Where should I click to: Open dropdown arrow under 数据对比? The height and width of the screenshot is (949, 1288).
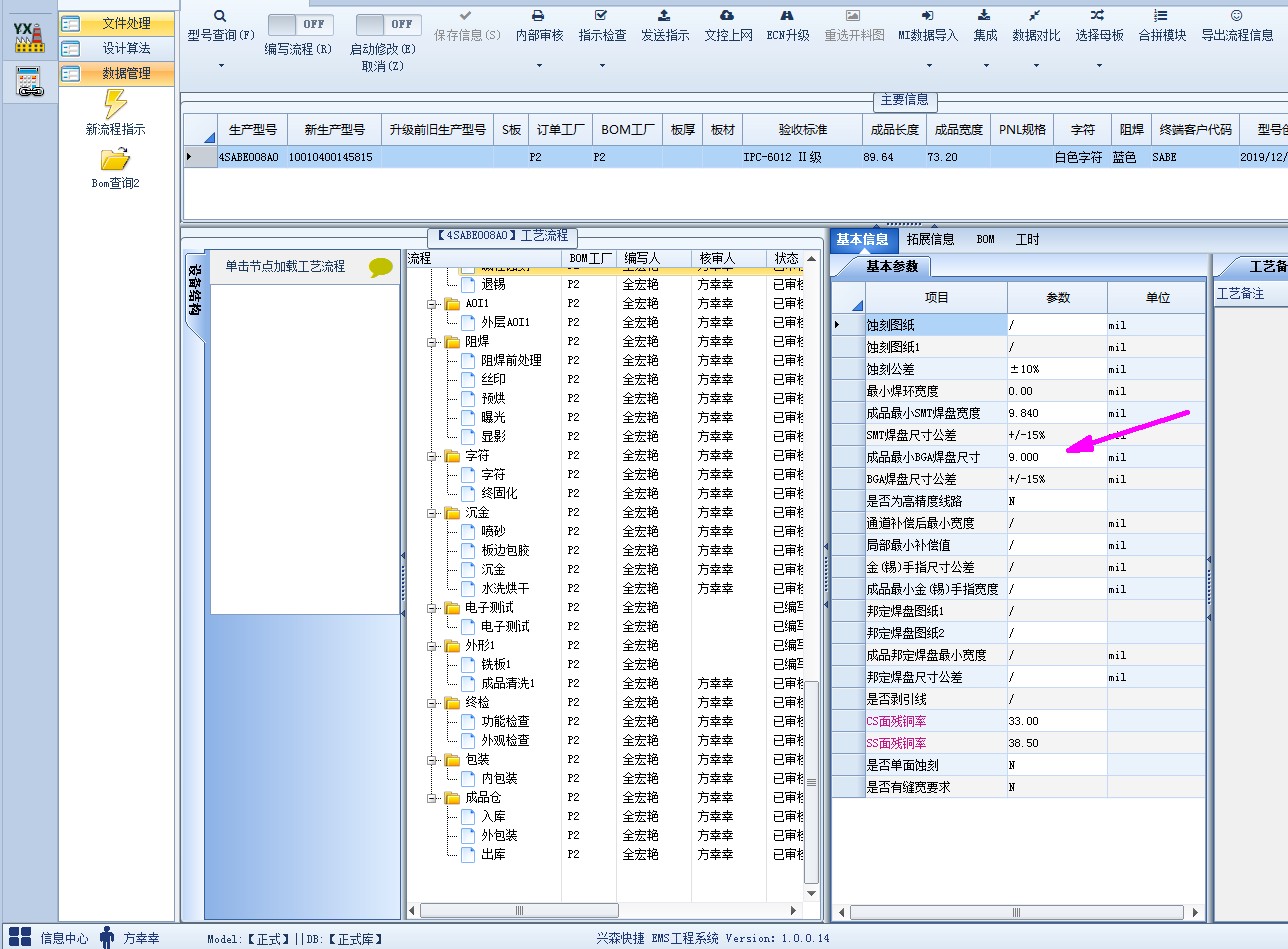[x=1035, y=67]
